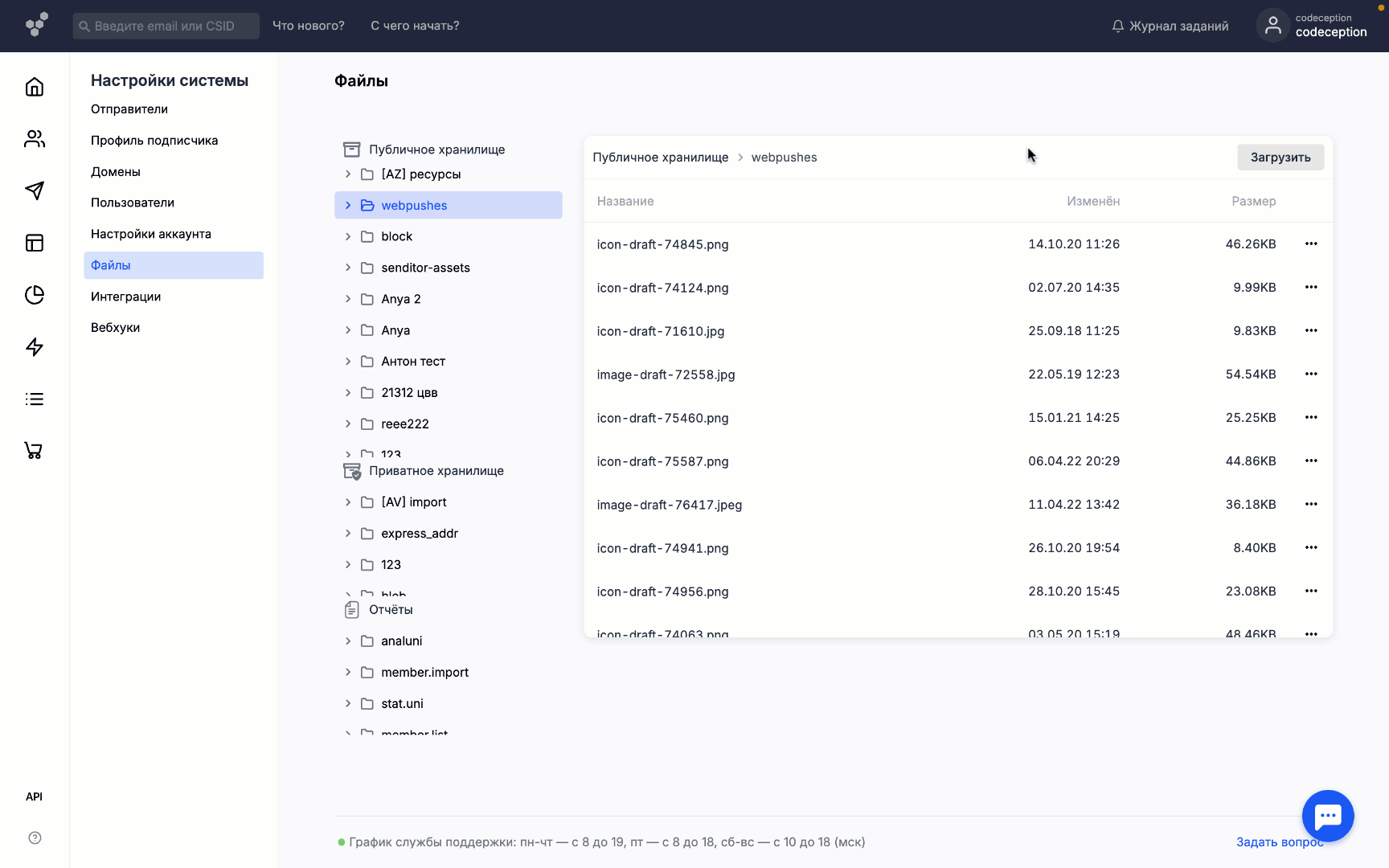
Task: Open the paper plane campaigns icon
Action: (x=35, y=190)
